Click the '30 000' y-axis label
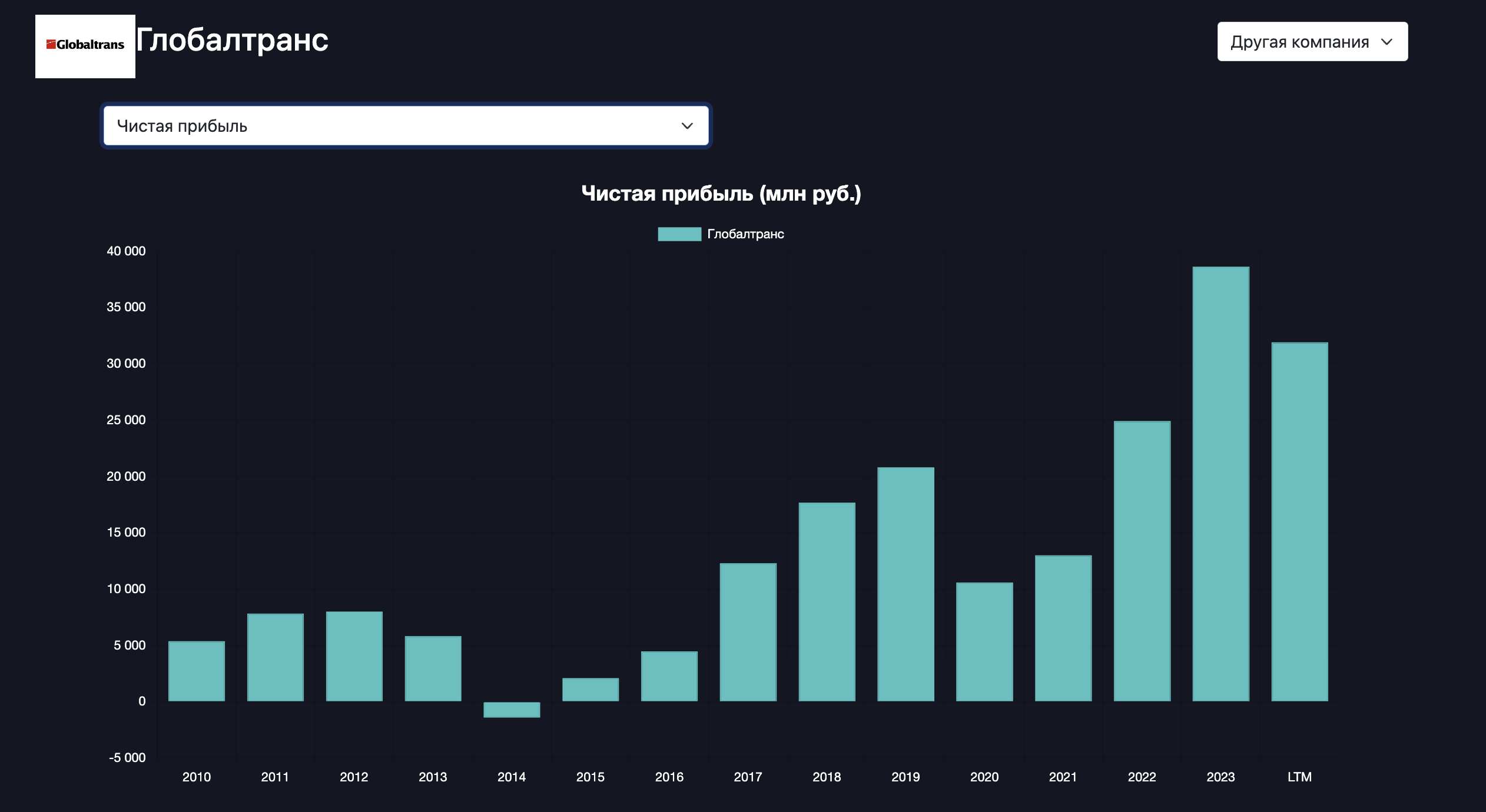This screenshot has height=812, width=1486. point(126,364)
